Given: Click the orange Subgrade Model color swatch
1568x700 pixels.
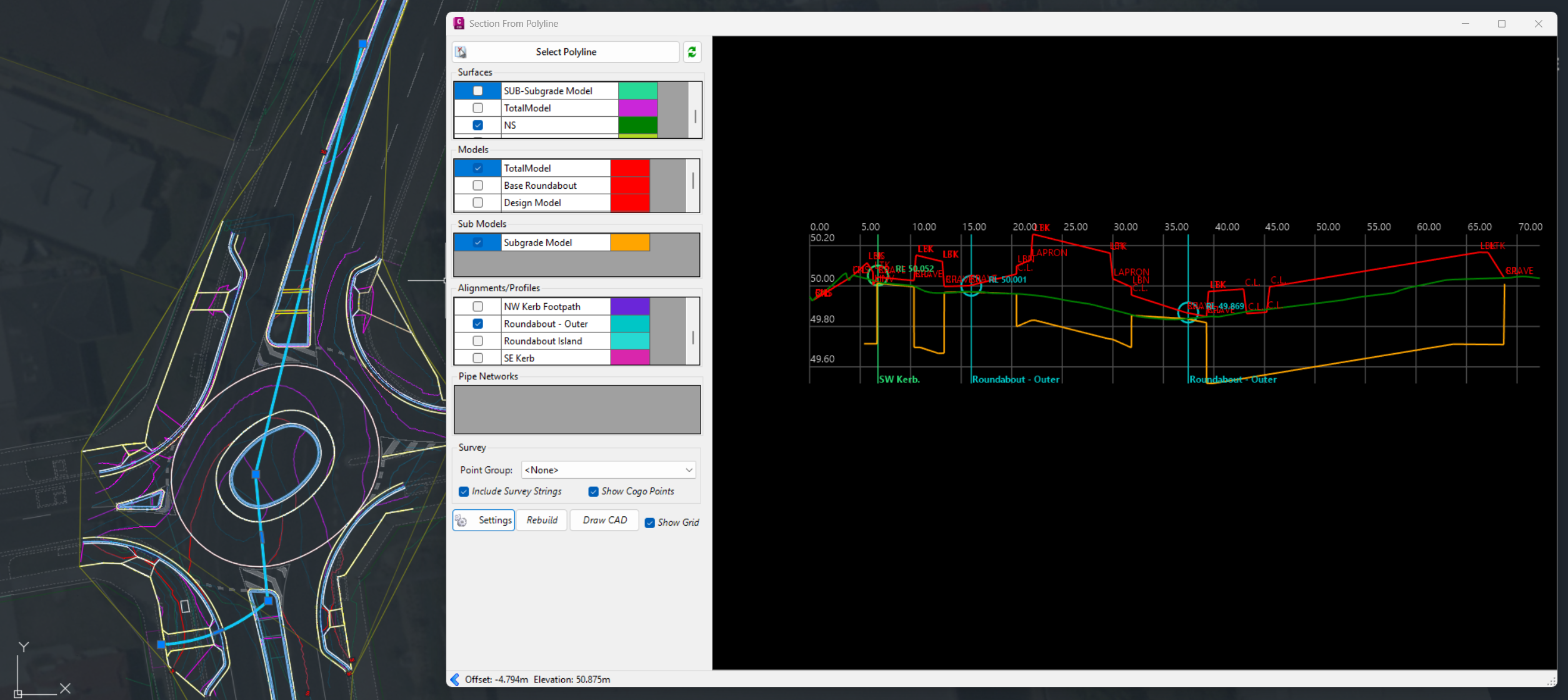Looking at the screenshot, I should [629, 242].
